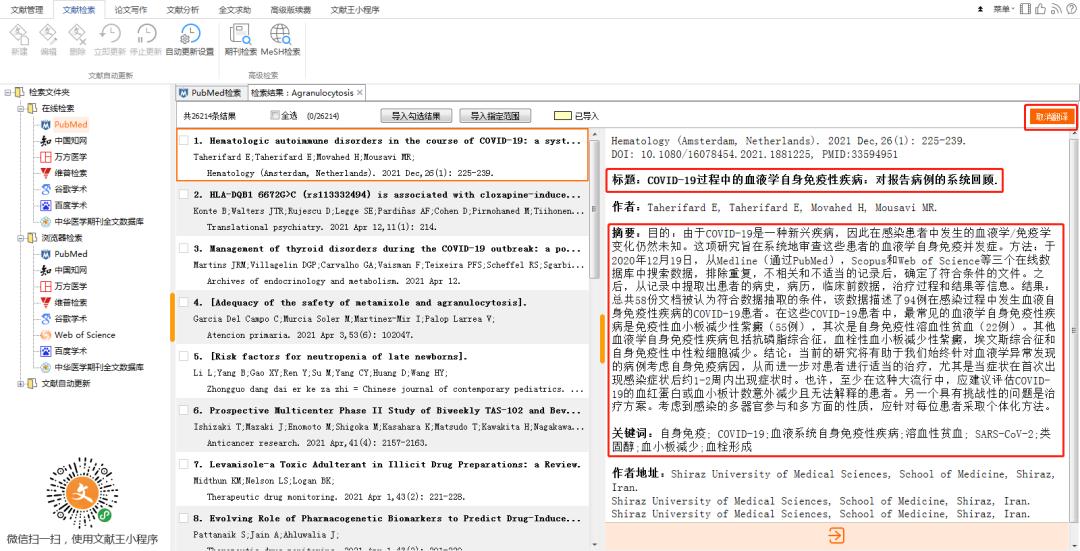Click the 新建 new item icon

[19, 39]
